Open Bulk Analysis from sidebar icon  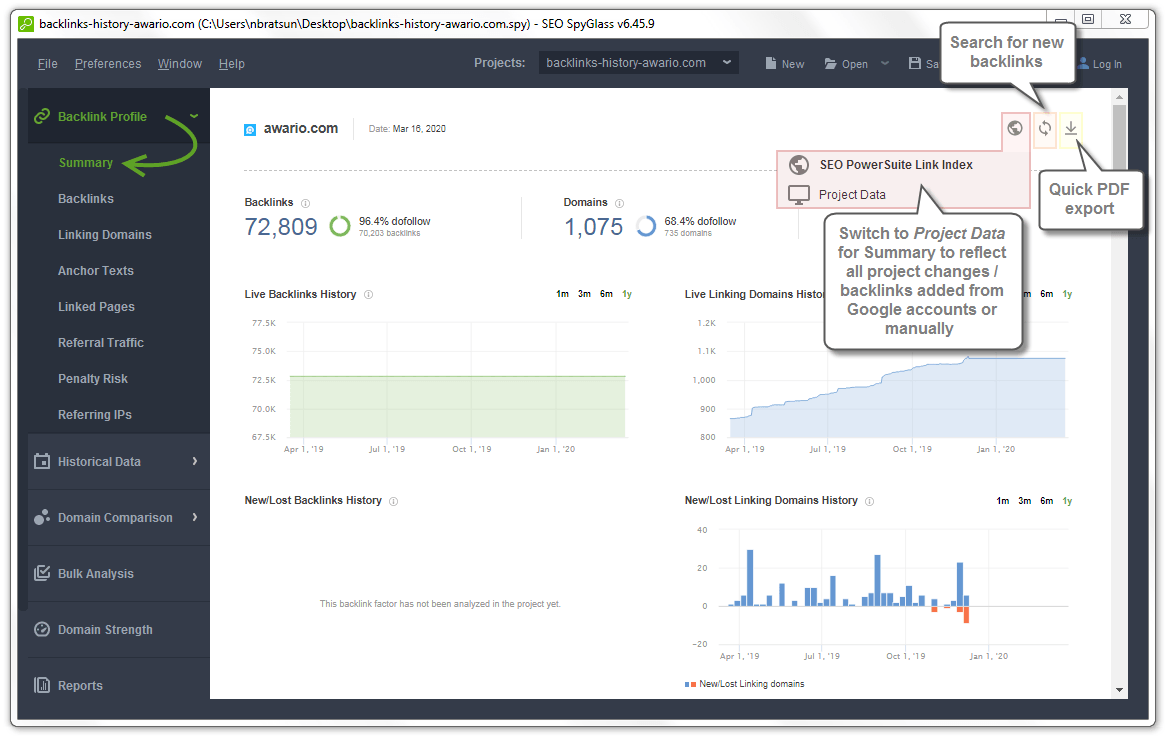tap(42, 574)
